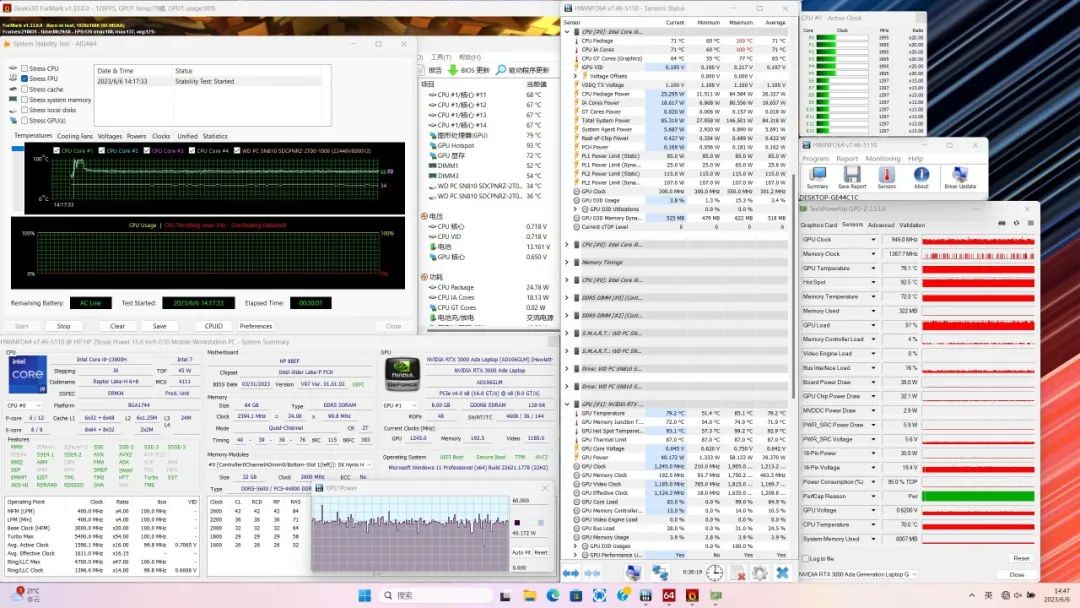This screenshot has width=1080, height=608.
Task: Click the Windows Start button on taskbar
Action: click(365, 595)
